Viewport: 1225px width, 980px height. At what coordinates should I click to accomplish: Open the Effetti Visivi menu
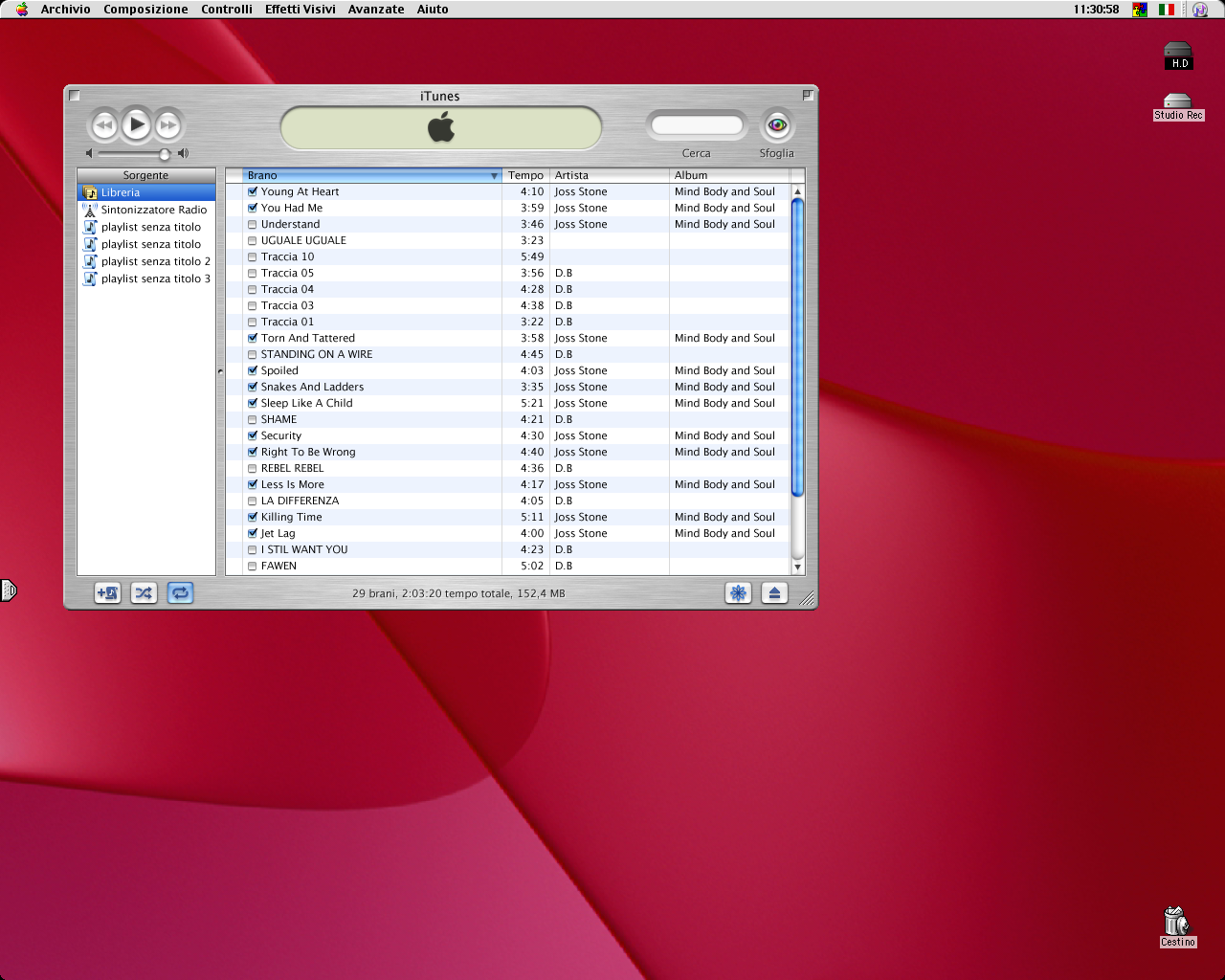point(301,9)
